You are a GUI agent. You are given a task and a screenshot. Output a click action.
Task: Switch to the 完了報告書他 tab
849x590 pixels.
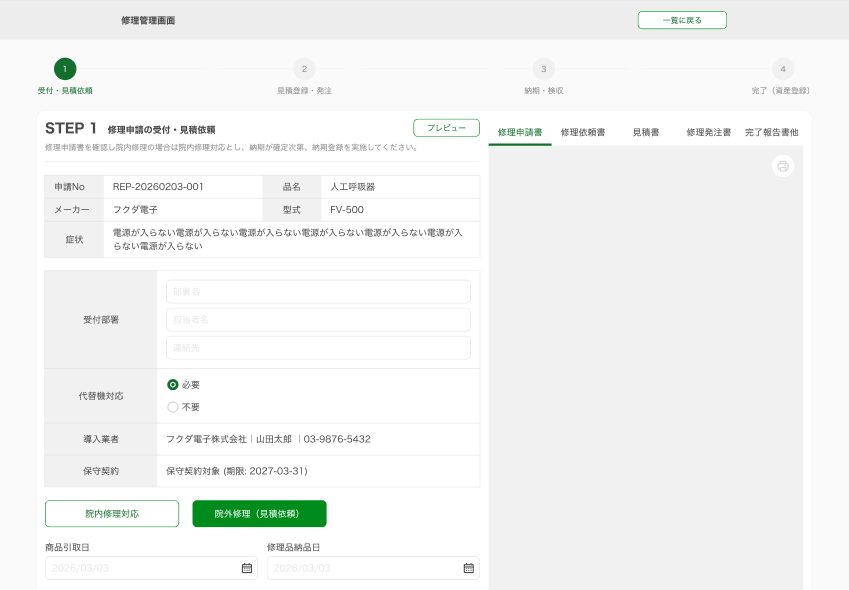pos(772,132)
